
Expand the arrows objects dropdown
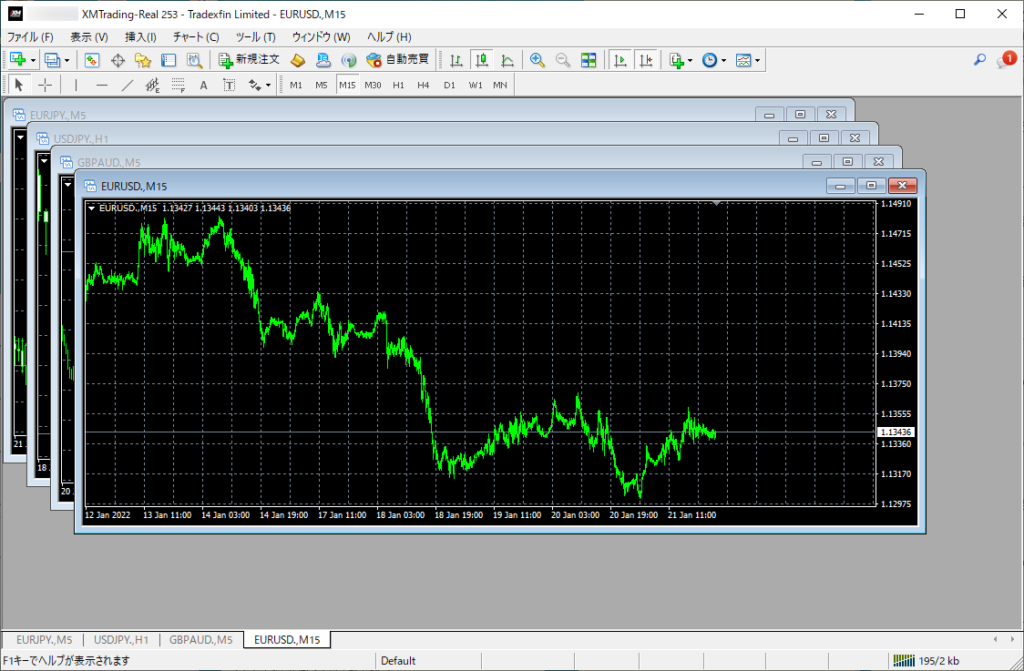click(268, 86)
